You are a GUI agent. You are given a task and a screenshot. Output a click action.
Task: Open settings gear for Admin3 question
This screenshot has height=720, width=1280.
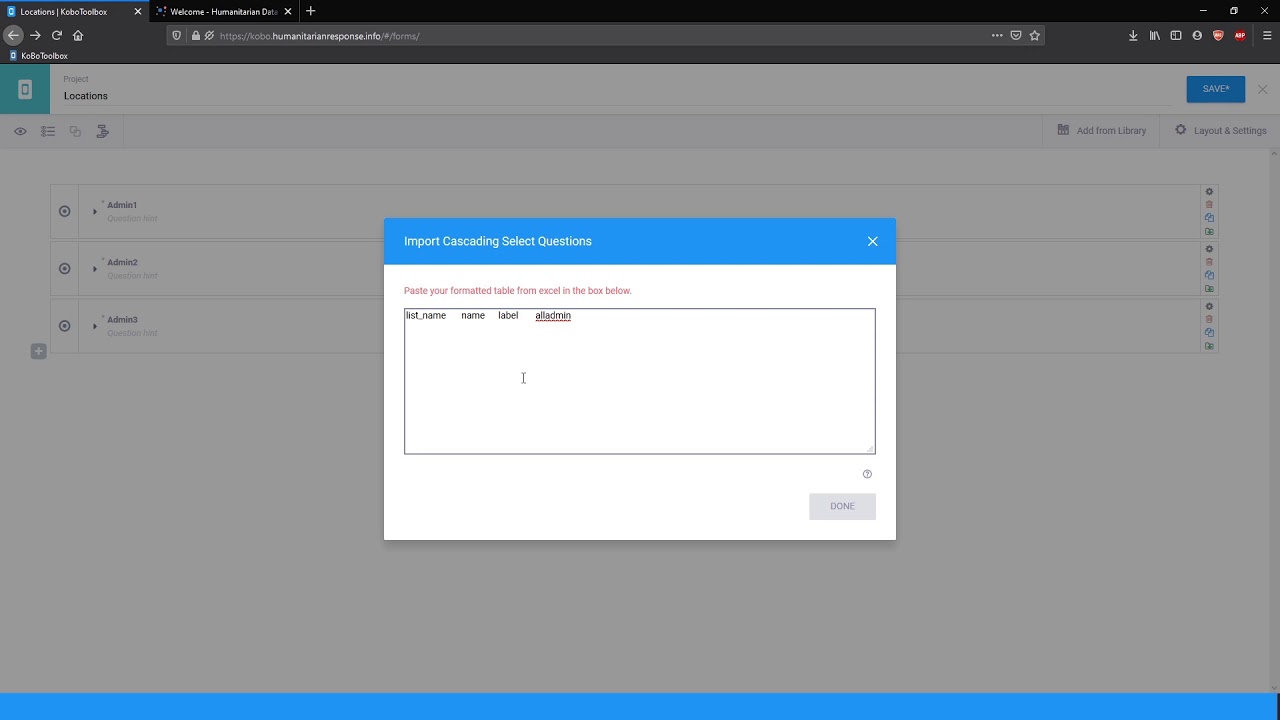coord(1209,306)
